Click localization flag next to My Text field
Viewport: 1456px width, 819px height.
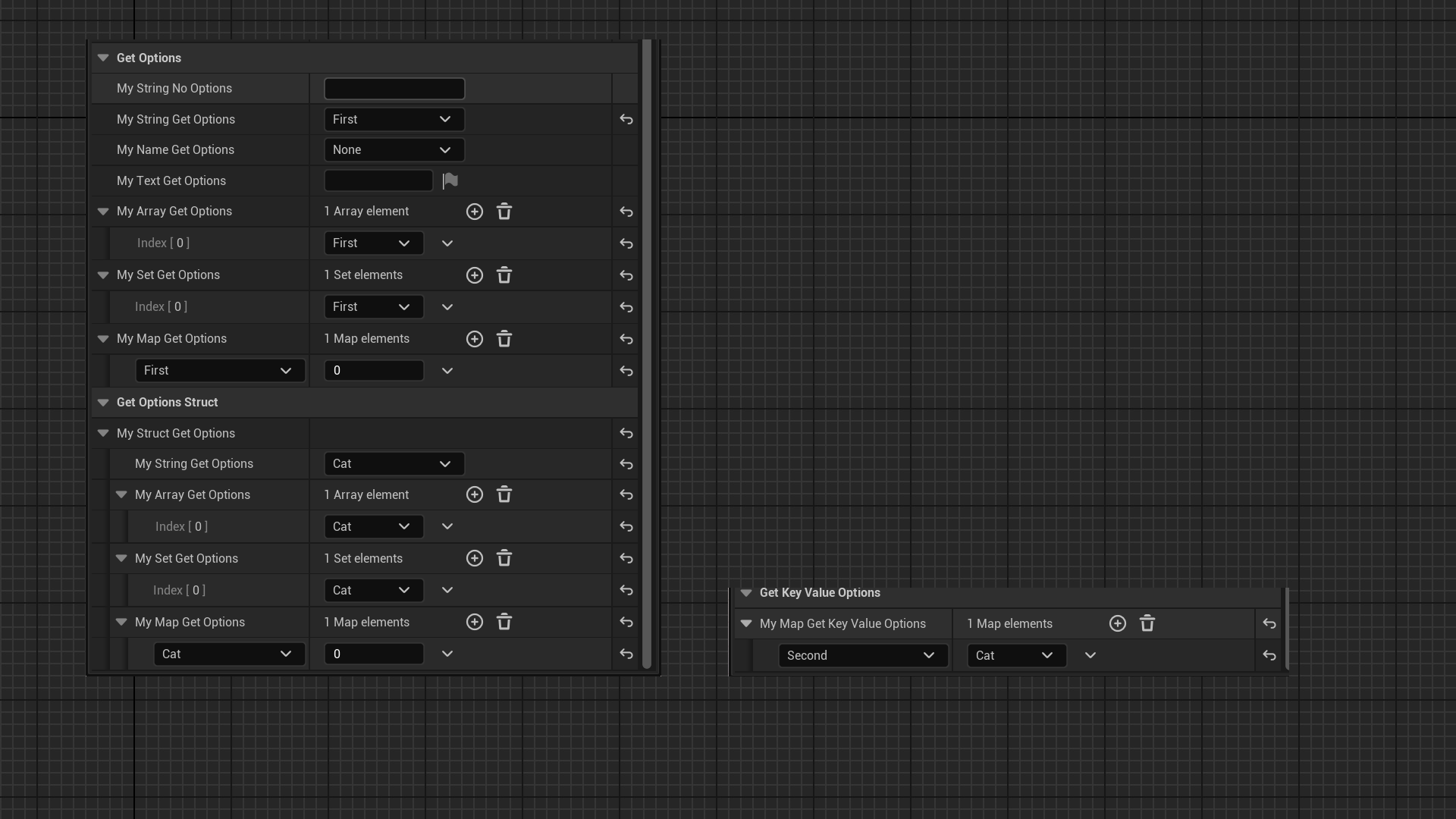pyautogui.click(x=450, y=180)
